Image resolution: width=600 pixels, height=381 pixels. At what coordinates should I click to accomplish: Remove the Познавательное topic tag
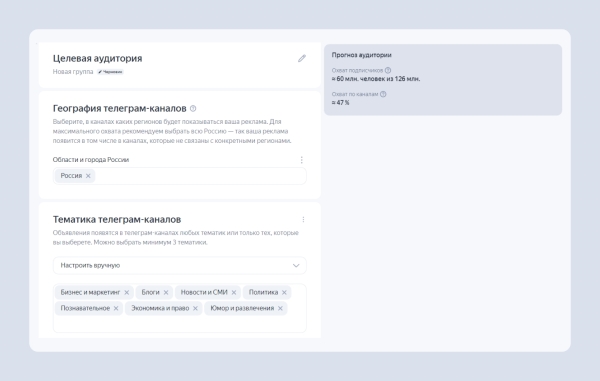(x=116, y=308)
